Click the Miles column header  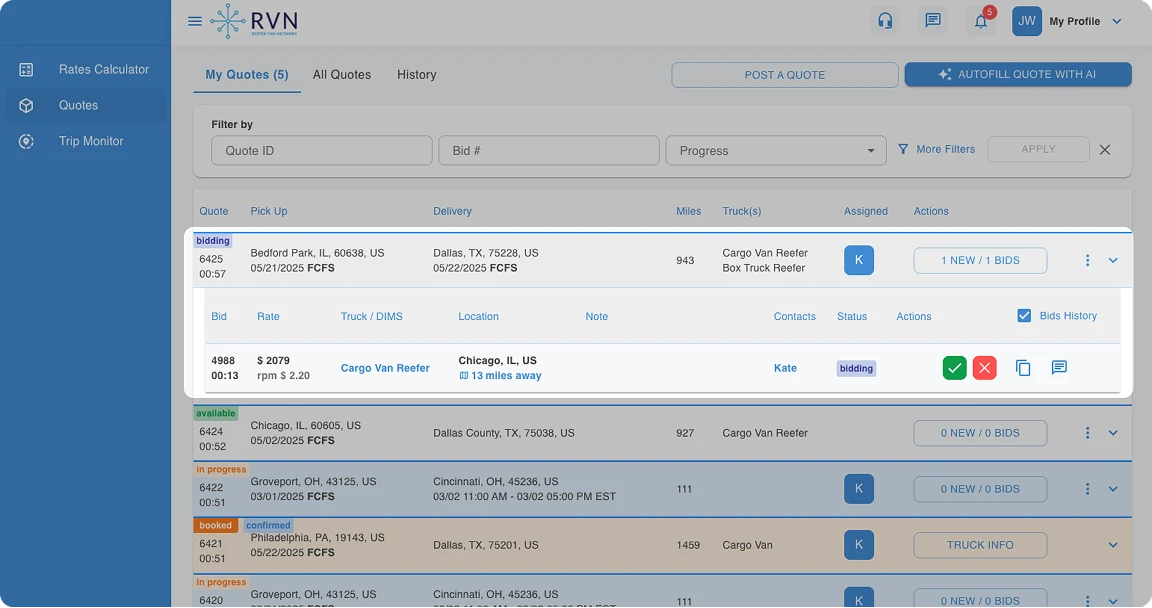click(x=688, y=211)
